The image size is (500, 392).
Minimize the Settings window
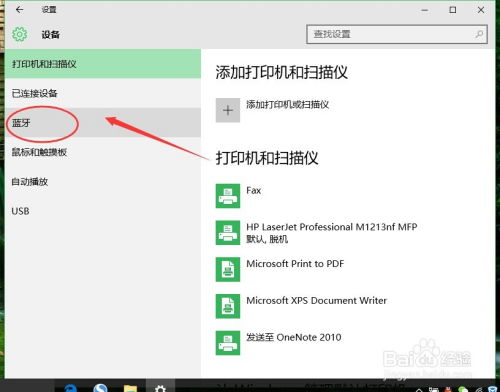(424, 10)
